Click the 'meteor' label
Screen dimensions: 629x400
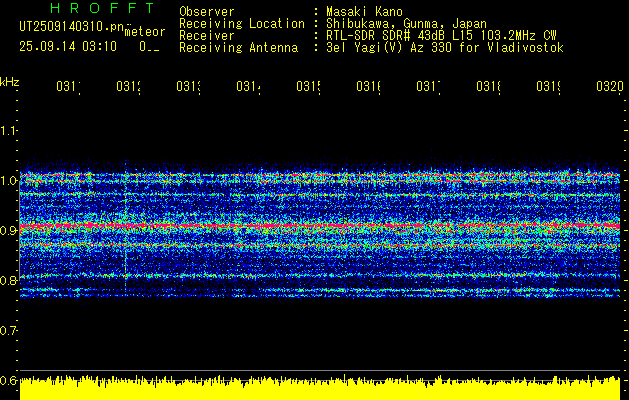(x=145, y=32)
